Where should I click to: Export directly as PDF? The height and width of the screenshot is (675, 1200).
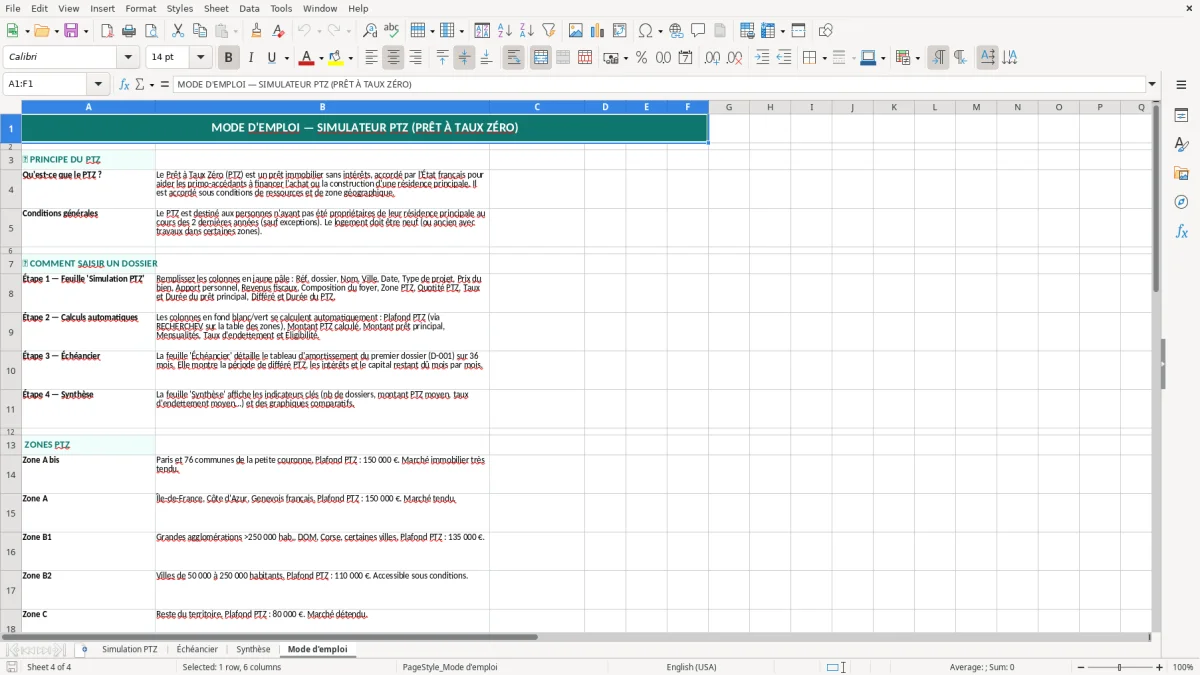click(x=107, y=31)
